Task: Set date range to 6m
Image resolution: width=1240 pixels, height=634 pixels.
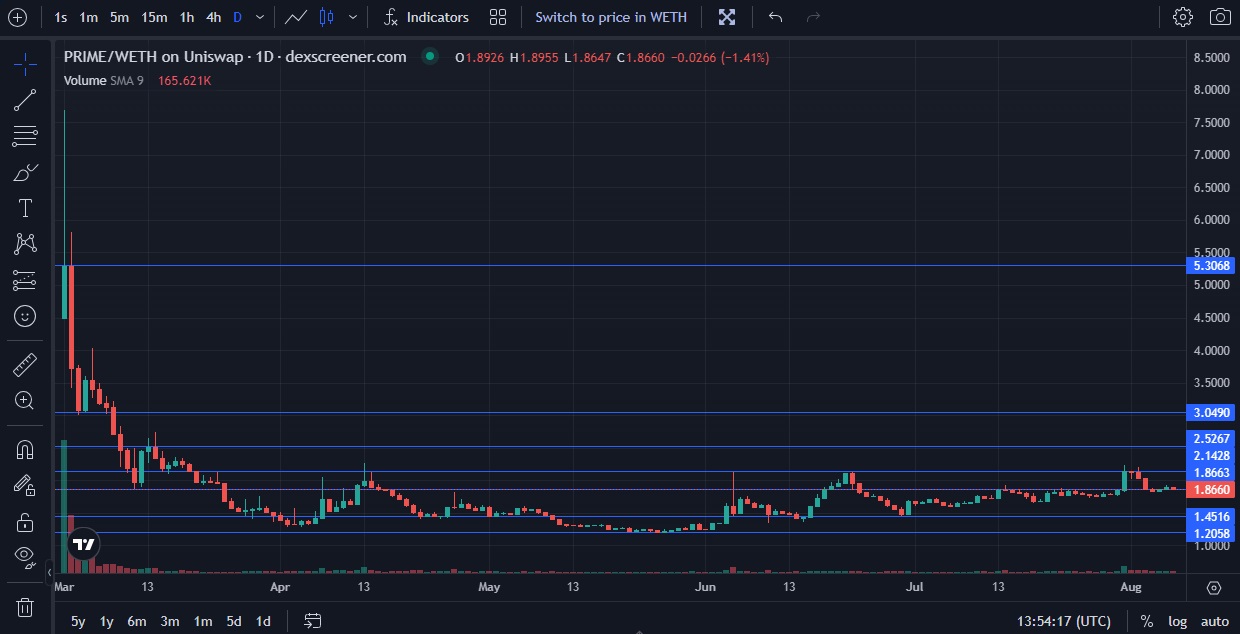Action: [137, 621]
